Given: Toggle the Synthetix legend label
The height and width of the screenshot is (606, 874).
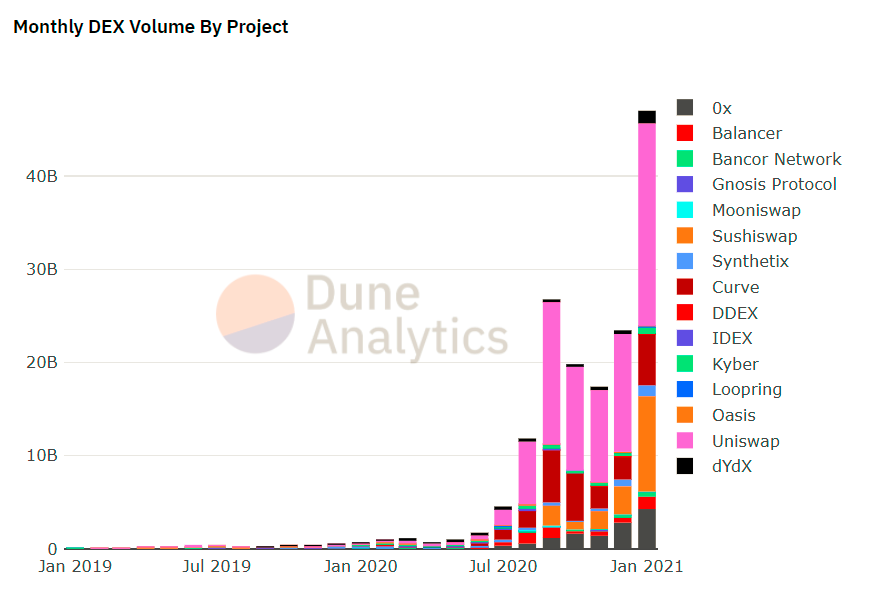Looking at the screenshot, I should [750, 262].
